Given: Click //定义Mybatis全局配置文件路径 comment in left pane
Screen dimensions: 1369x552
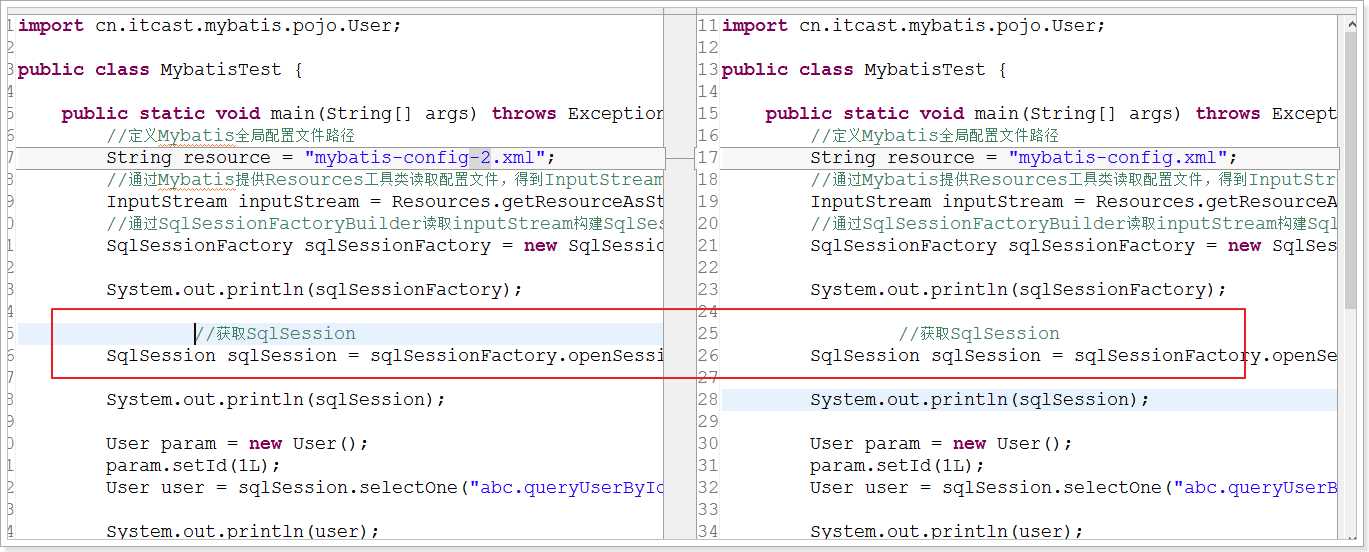Looking at the screenshot, I should [230, 136].
